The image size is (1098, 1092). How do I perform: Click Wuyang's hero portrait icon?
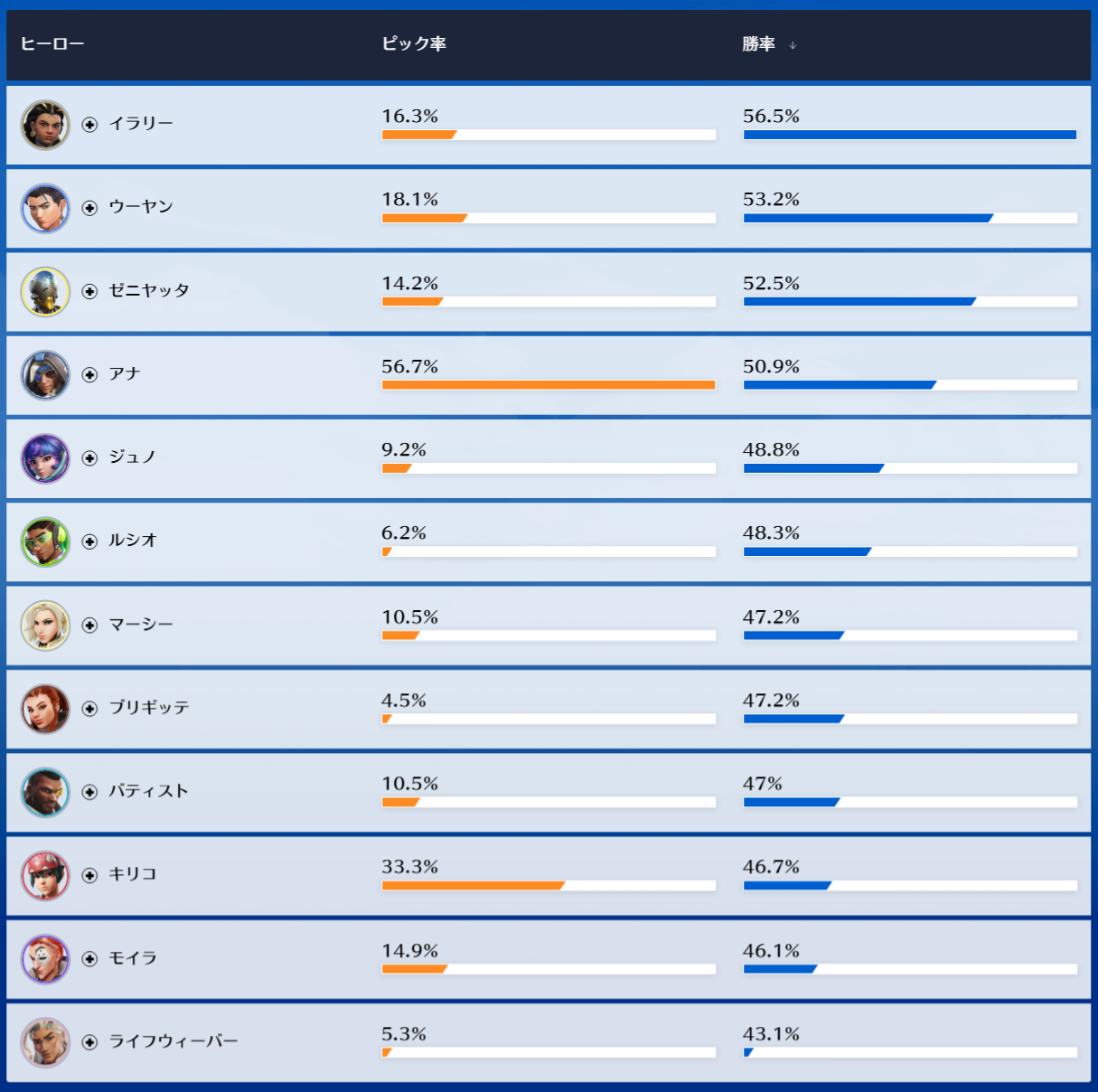(x=45, y=209)
